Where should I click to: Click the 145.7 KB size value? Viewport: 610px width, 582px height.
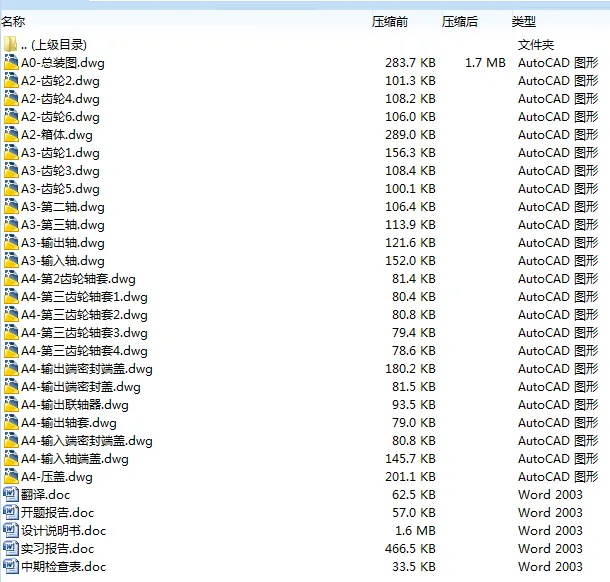click(x=410, y=459)
